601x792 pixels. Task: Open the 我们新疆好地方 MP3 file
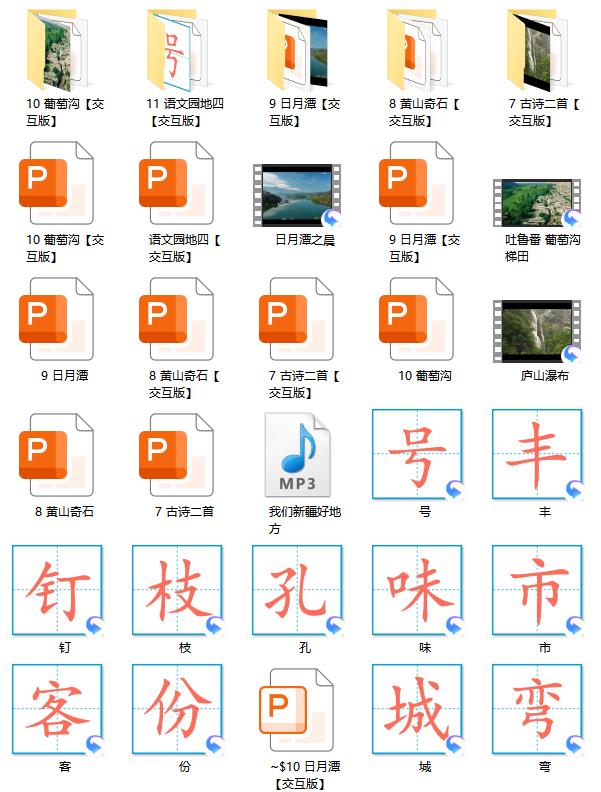pyautogui.click(x=296, y=455)
